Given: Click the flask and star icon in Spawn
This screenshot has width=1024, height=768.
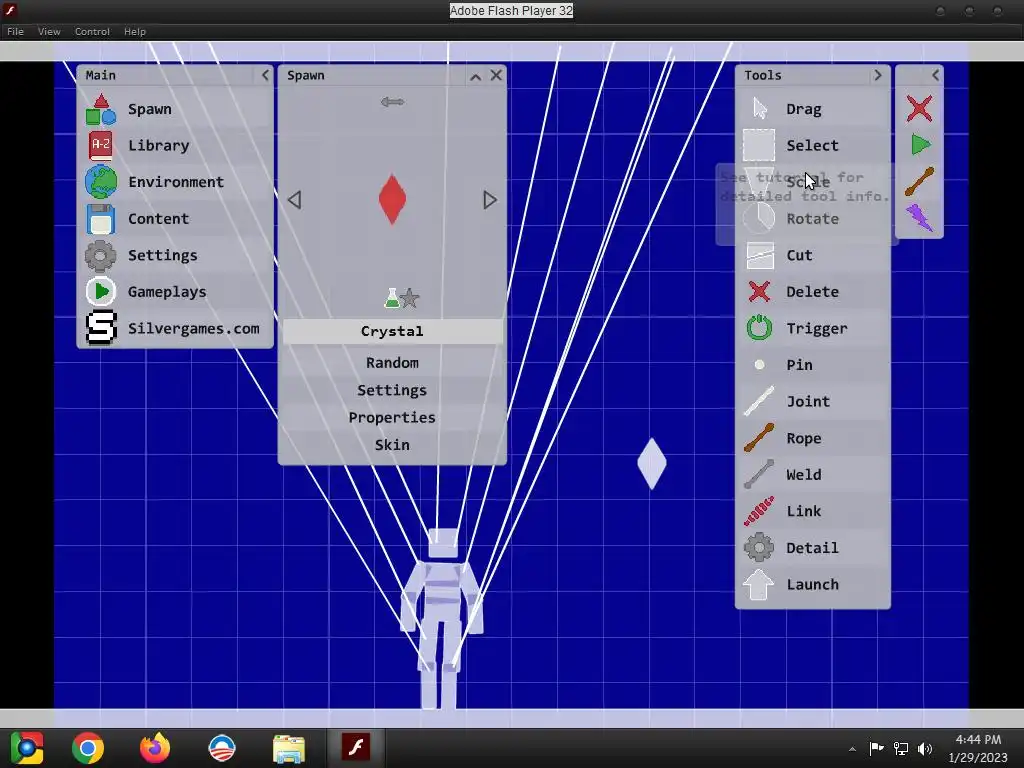Looking at the screenshot, I should (x=401, y=298).
